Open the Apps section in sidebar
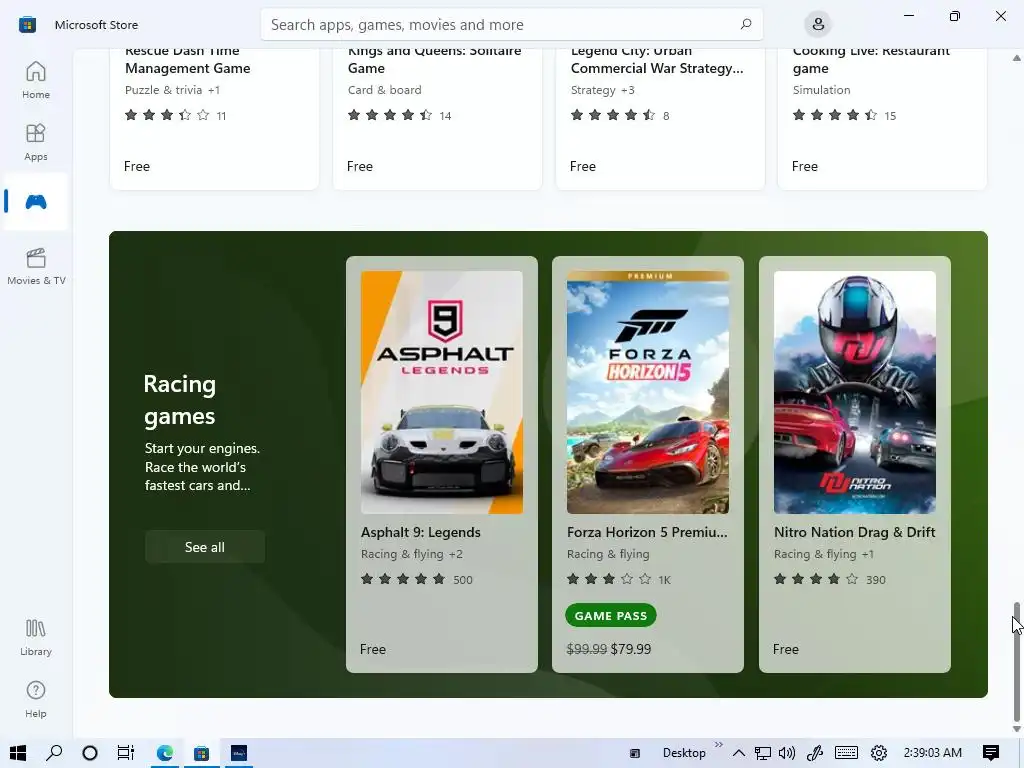This screenshot has width=1024, height=768. [x=36, y=142]
